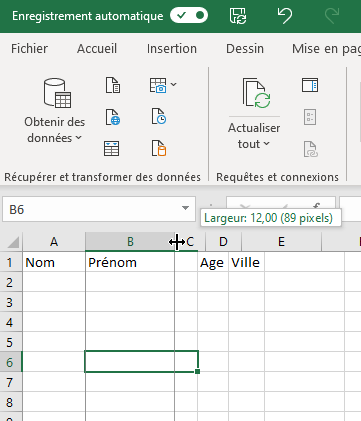
Task: Click the from web data icon
Action: 113,117
